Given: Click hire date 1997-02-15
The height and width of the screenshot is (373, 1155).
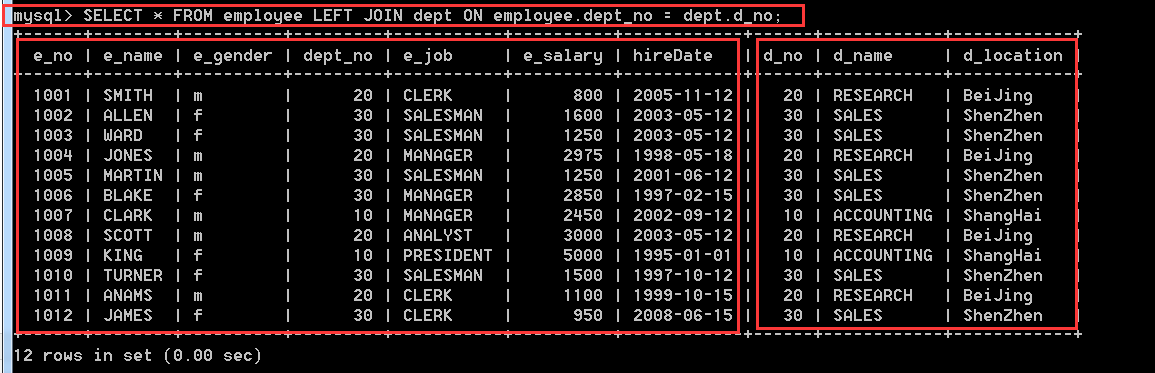Looking at the screenshot, I should point(683,195).
